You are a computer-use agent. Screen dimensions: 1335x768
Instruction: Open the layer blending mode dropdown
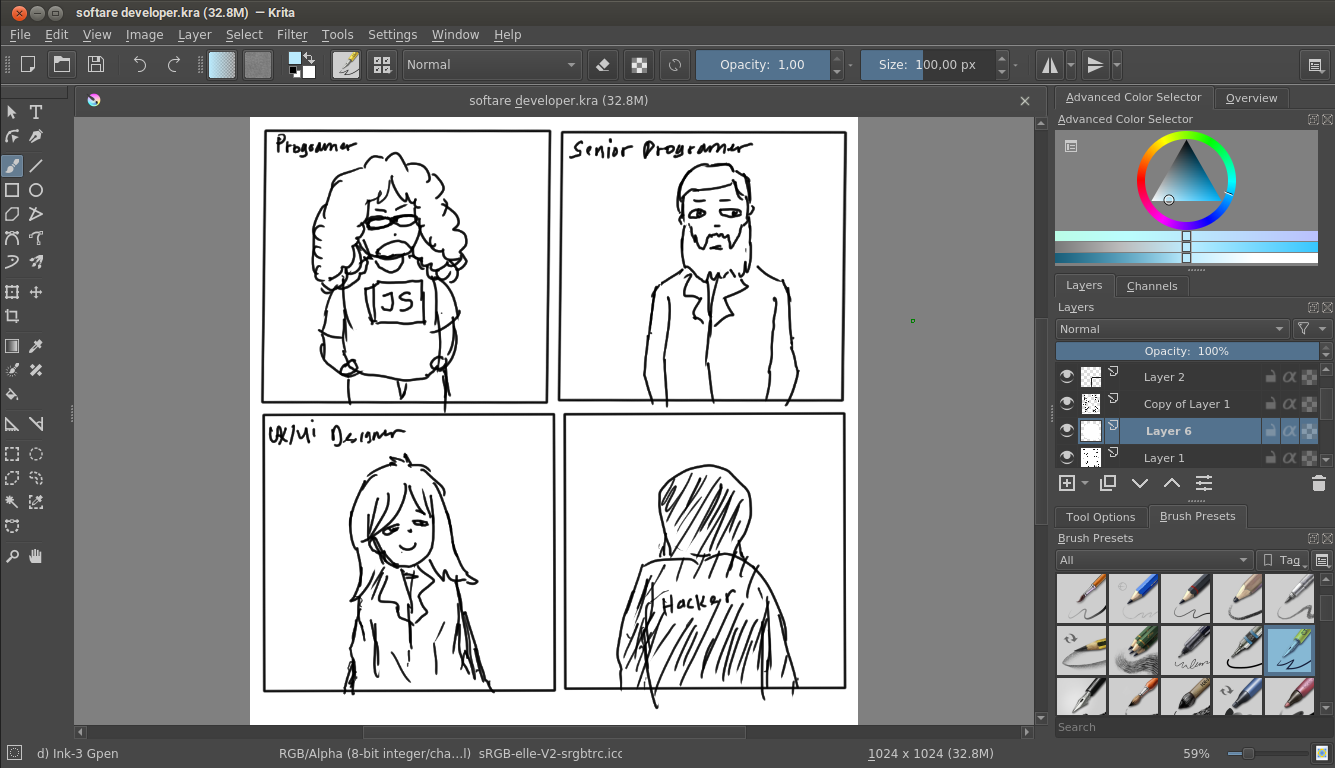[1172, 329]
